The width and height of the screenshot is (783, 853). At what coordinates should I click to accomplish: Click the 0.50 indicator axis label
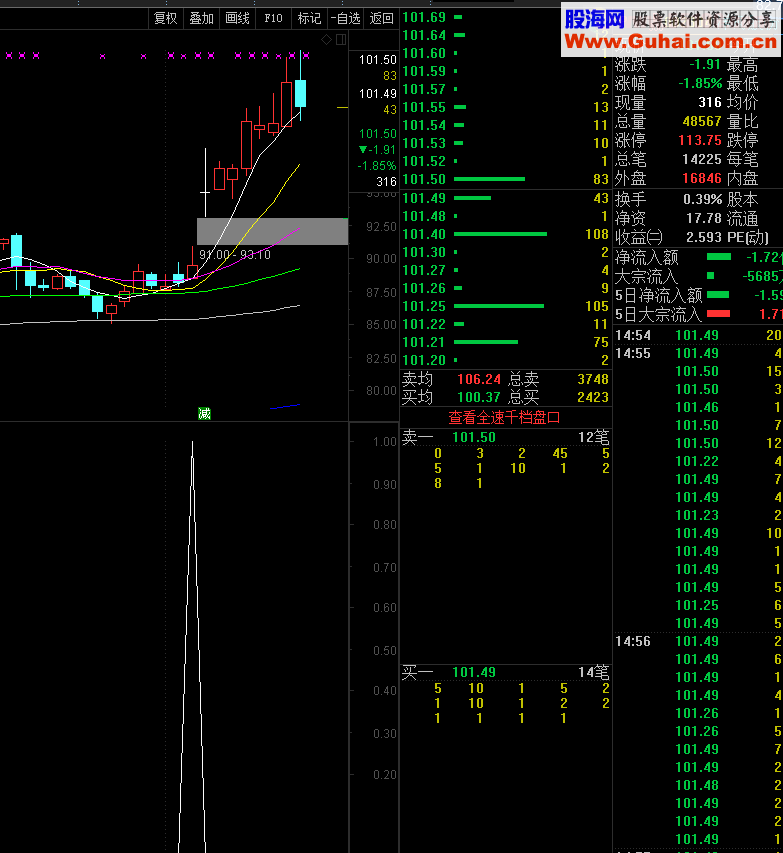pyautogui.click(x=385, y=651)
